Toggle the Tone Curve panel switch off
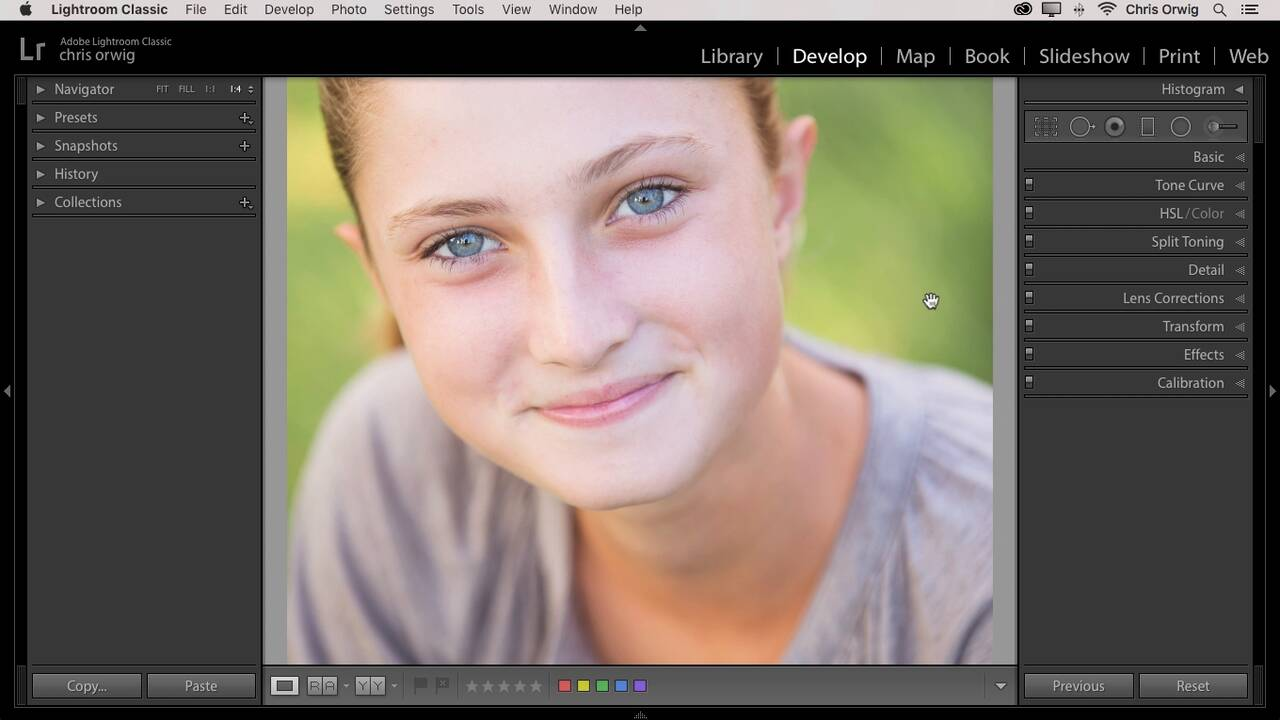This screenshot has width=1280, height=720. (x=1029, y=185)
